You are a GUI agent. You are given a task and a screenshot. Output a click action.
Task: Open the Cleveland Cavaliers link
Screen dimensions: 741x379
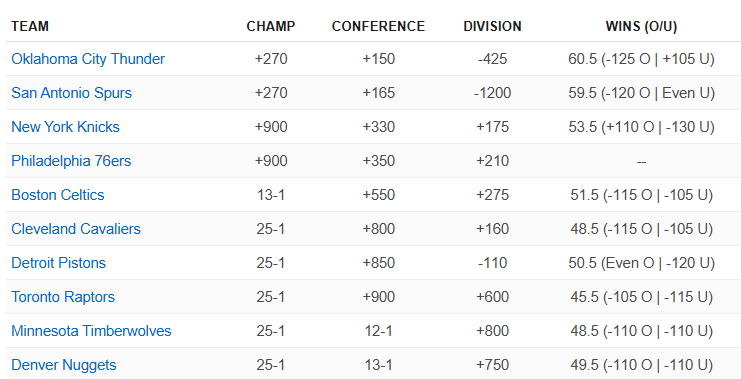[x=76, y=229]
